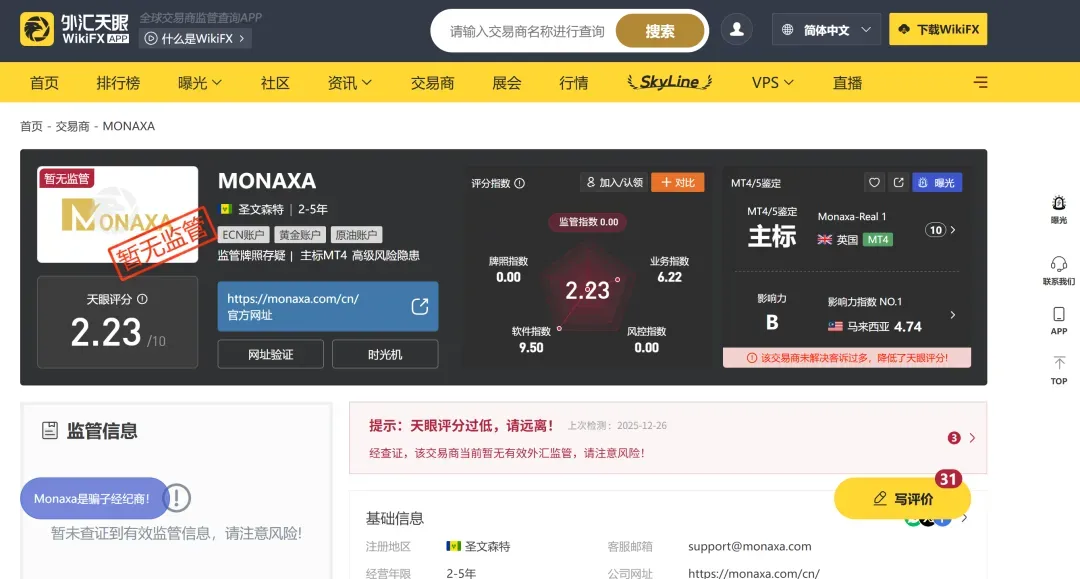
Task: Click 什么是WikiFX link
Action: coord(196,39)
